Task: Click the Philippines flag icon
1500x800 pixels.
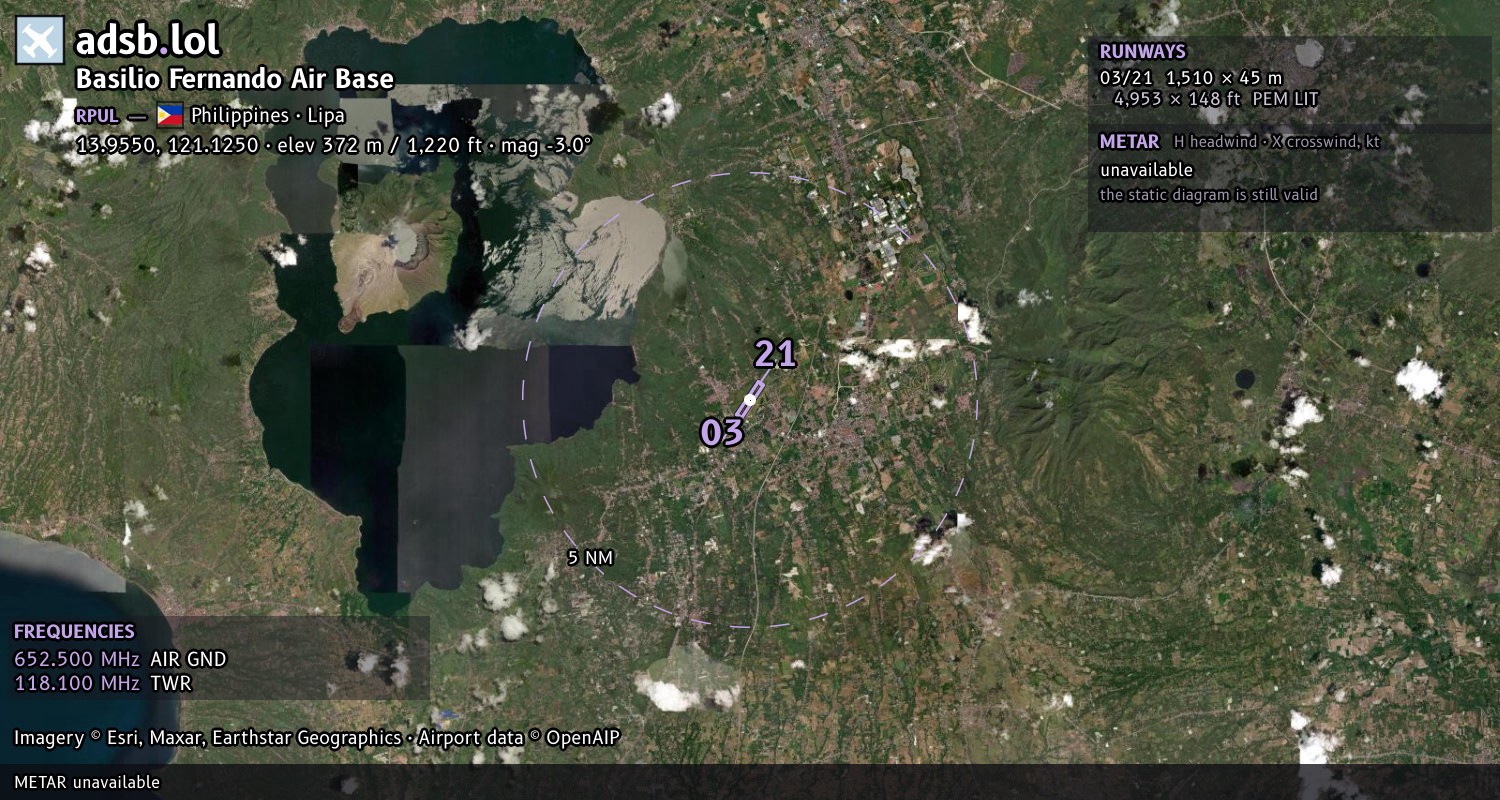Action: tap(170, 115)
